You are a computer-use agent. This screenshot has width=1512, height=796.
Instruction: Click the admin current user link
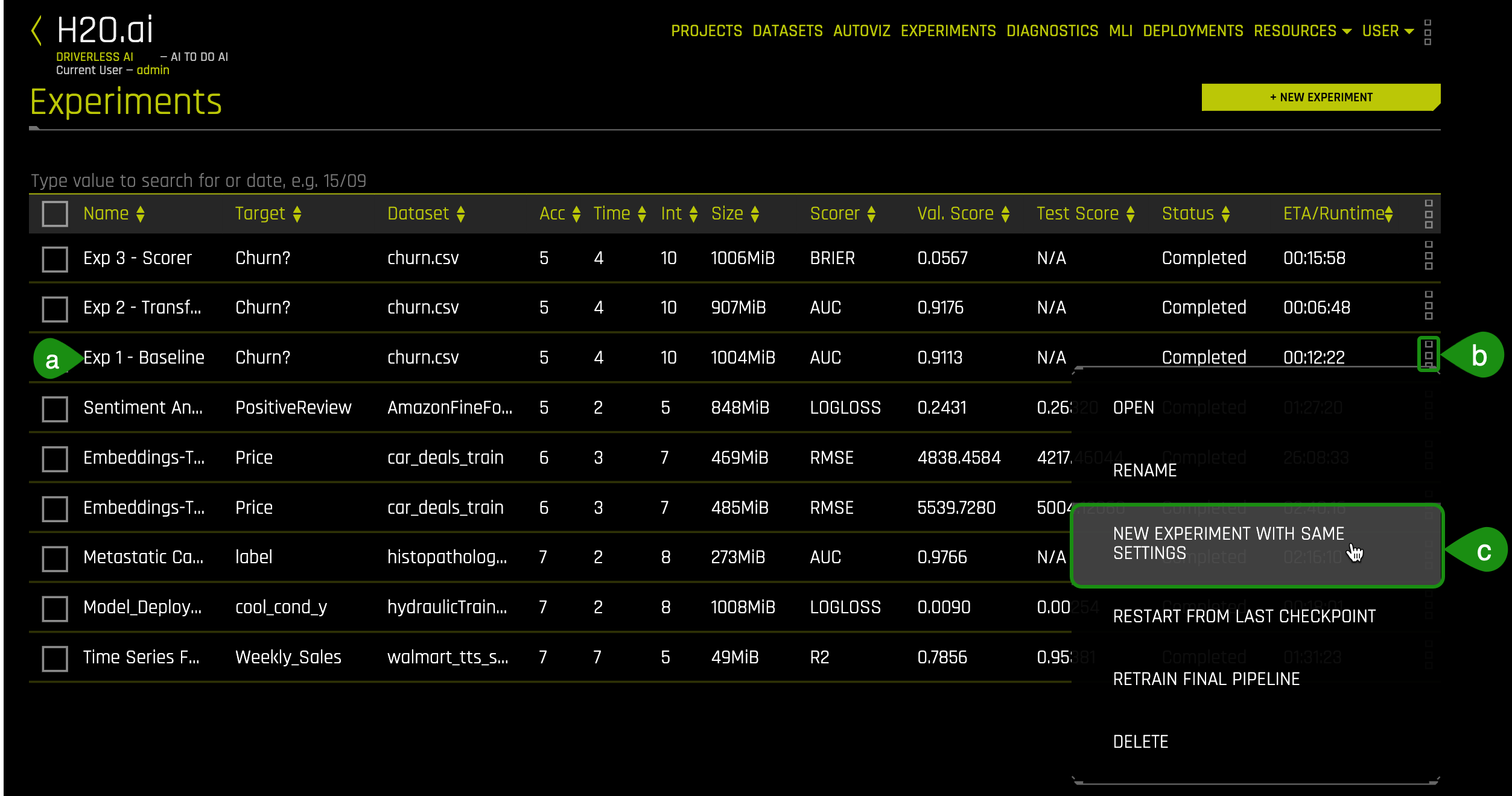coord(153,70)
